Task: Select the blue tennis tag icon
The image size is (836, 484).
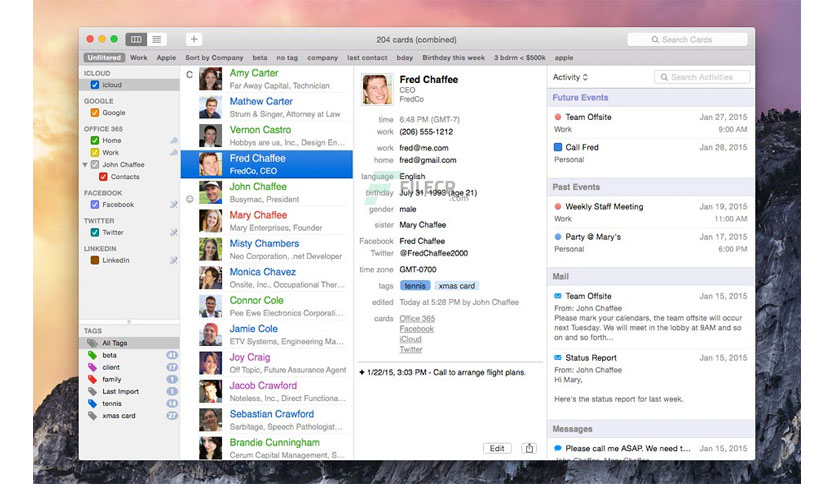Action: (93, 404)
